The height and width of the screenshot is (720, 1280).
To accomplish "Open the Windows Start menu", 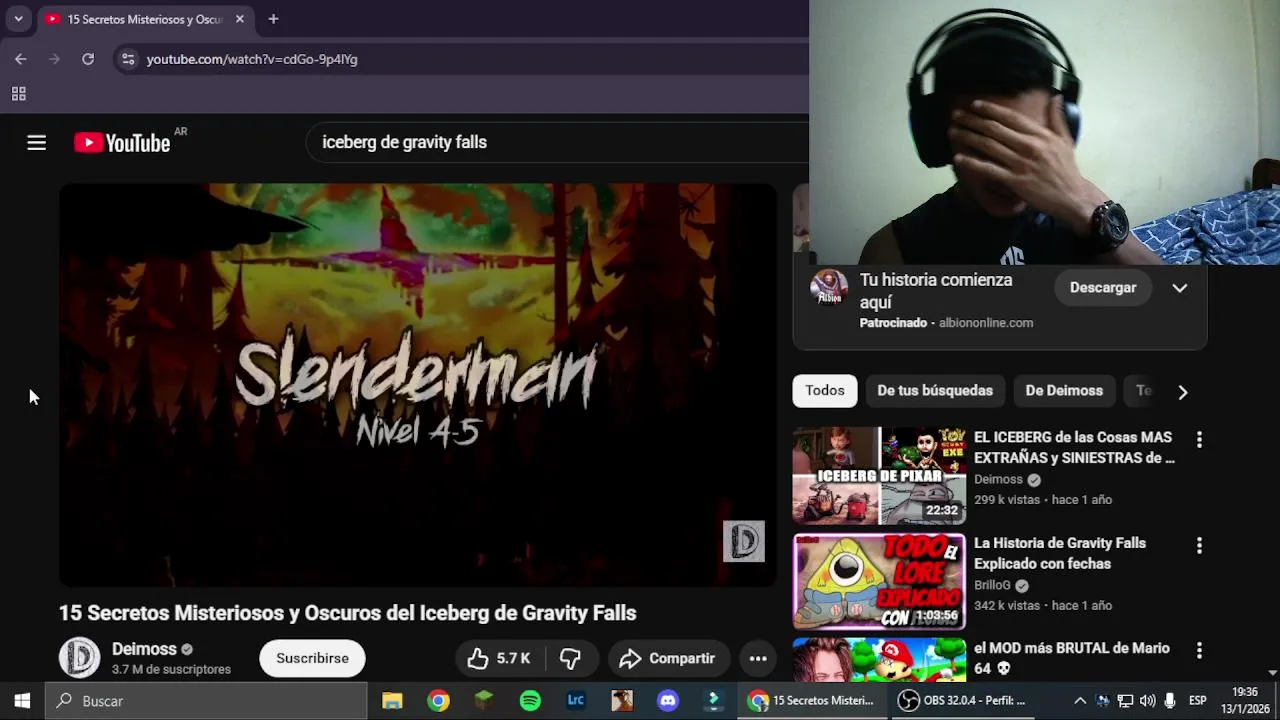I will pyautogui.click(x=22, y=701).
